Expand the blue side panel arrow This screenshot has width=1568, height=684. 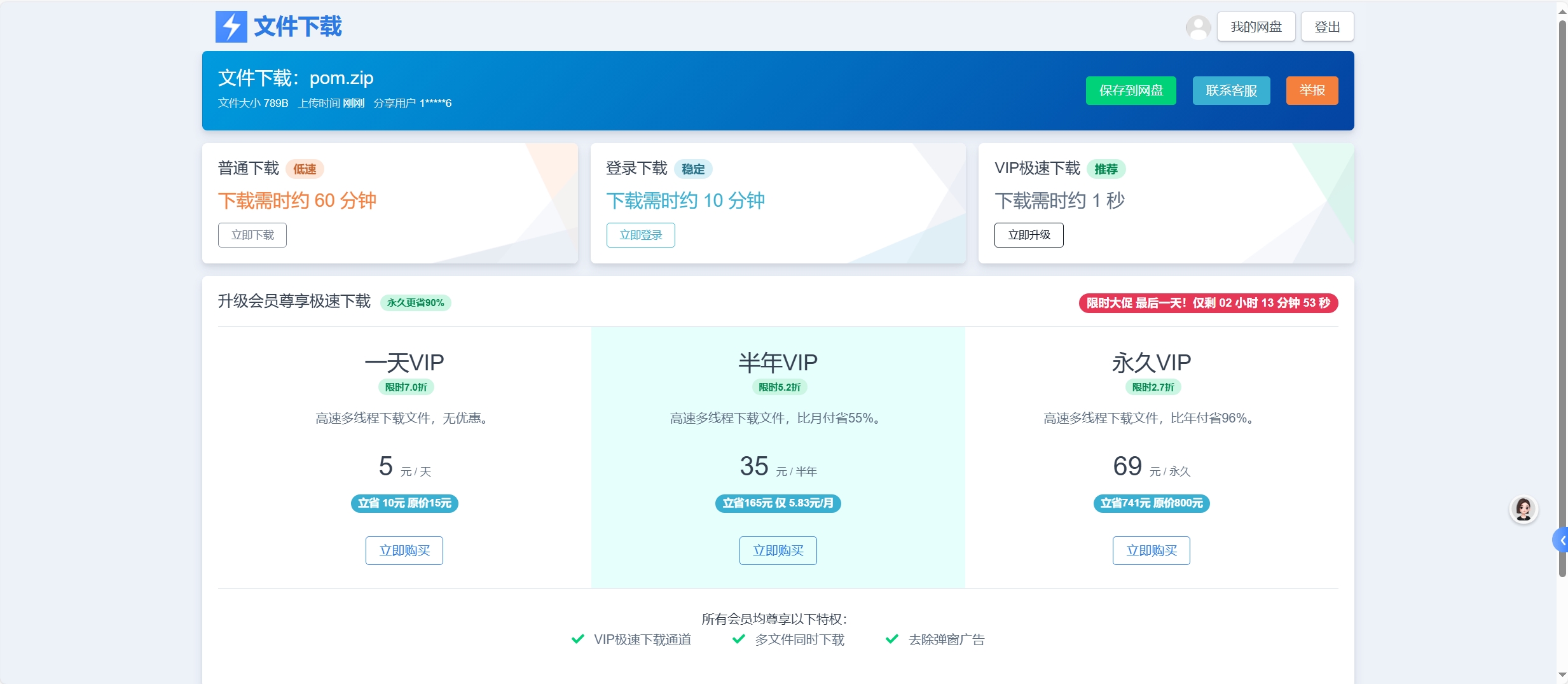(1560, 540)
